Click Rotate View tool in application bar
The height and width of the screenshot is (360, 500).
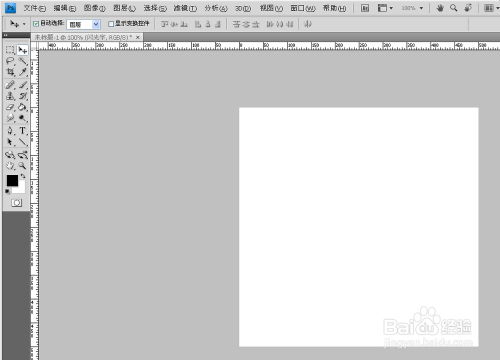point(468,8)
